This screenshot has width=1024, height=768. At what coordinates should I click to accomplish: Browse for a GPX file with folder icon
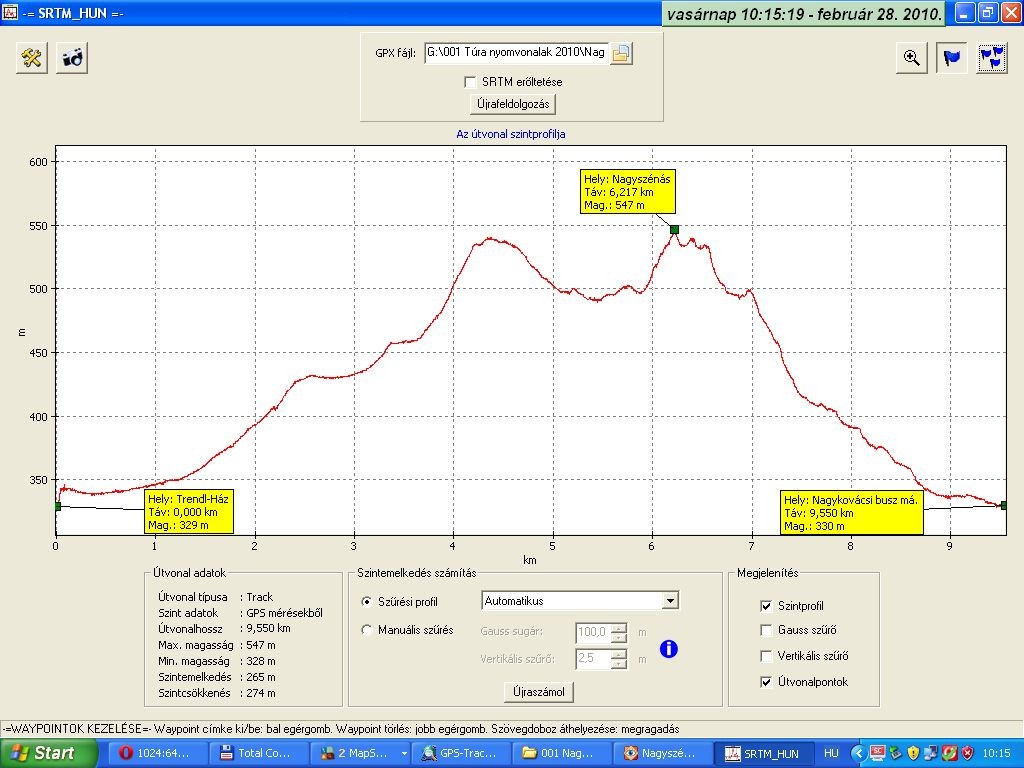(x=621, y=53)
